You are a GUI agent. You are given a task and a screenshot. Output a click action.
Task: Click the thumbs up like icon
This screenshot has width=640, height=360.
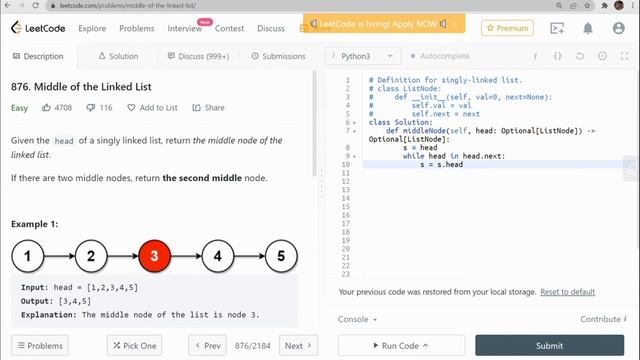pos(46,108)
